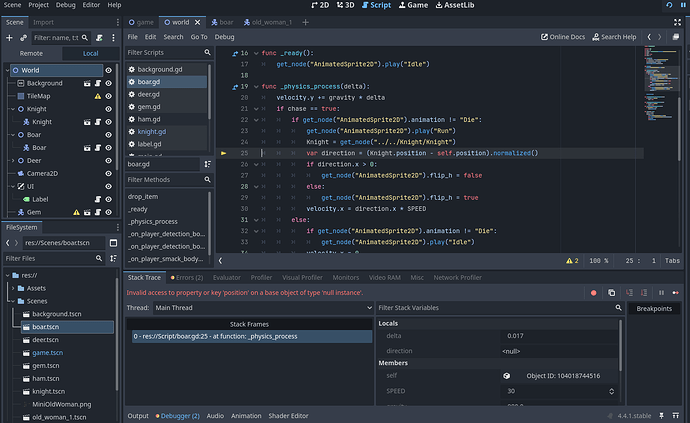Open Shader Editor bottom panel
This screenshot has height=423, width=690.
point(288,416)
